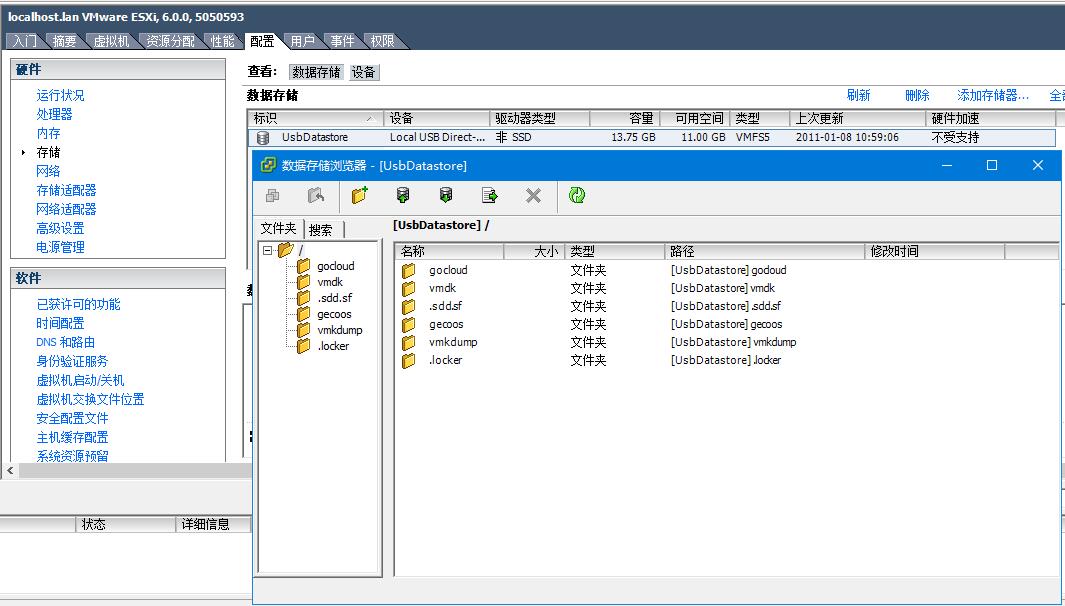Open 网络适配器 in hardware list
This screenshot has width=1065, height=606.
66,209
